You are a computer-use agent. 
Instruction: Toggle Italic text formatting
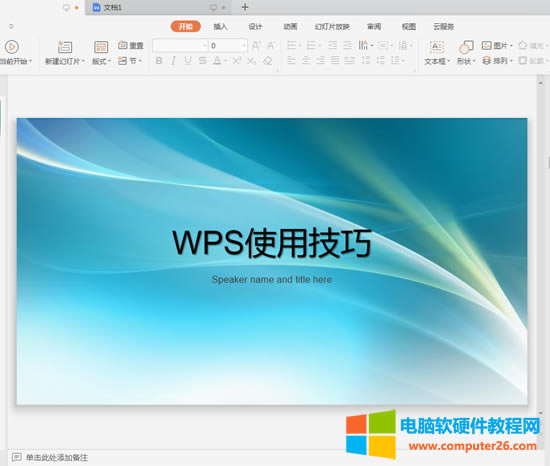click(173, 61)
